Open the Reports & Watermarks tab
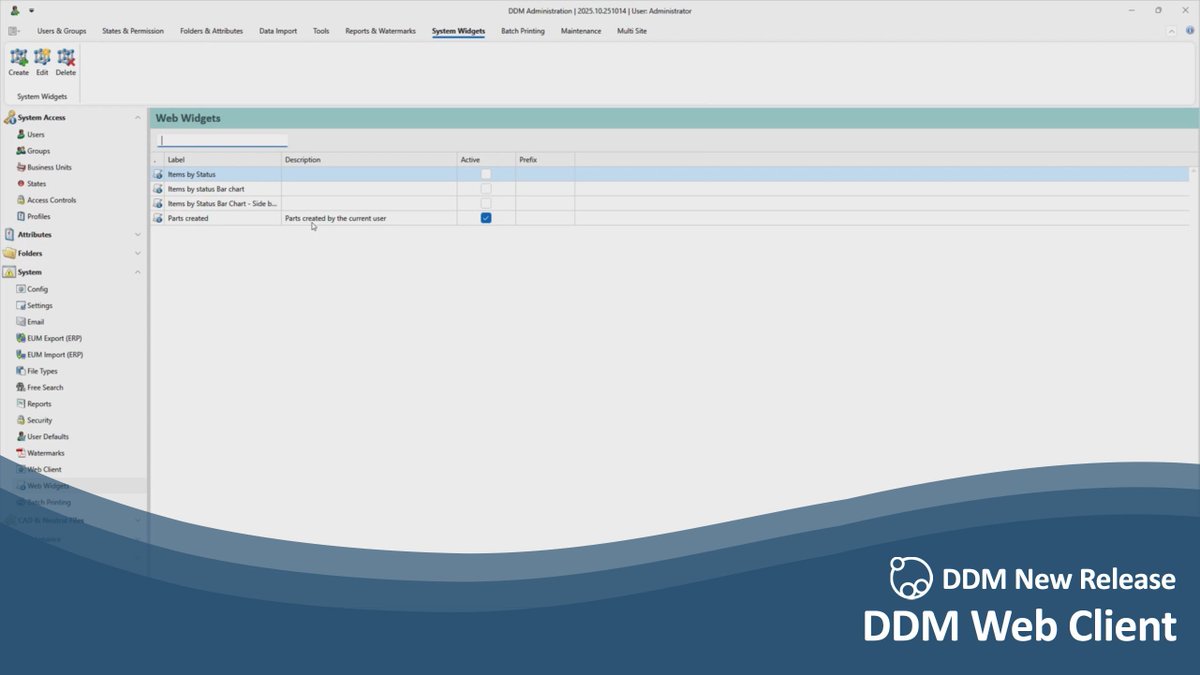 [380, 31]
